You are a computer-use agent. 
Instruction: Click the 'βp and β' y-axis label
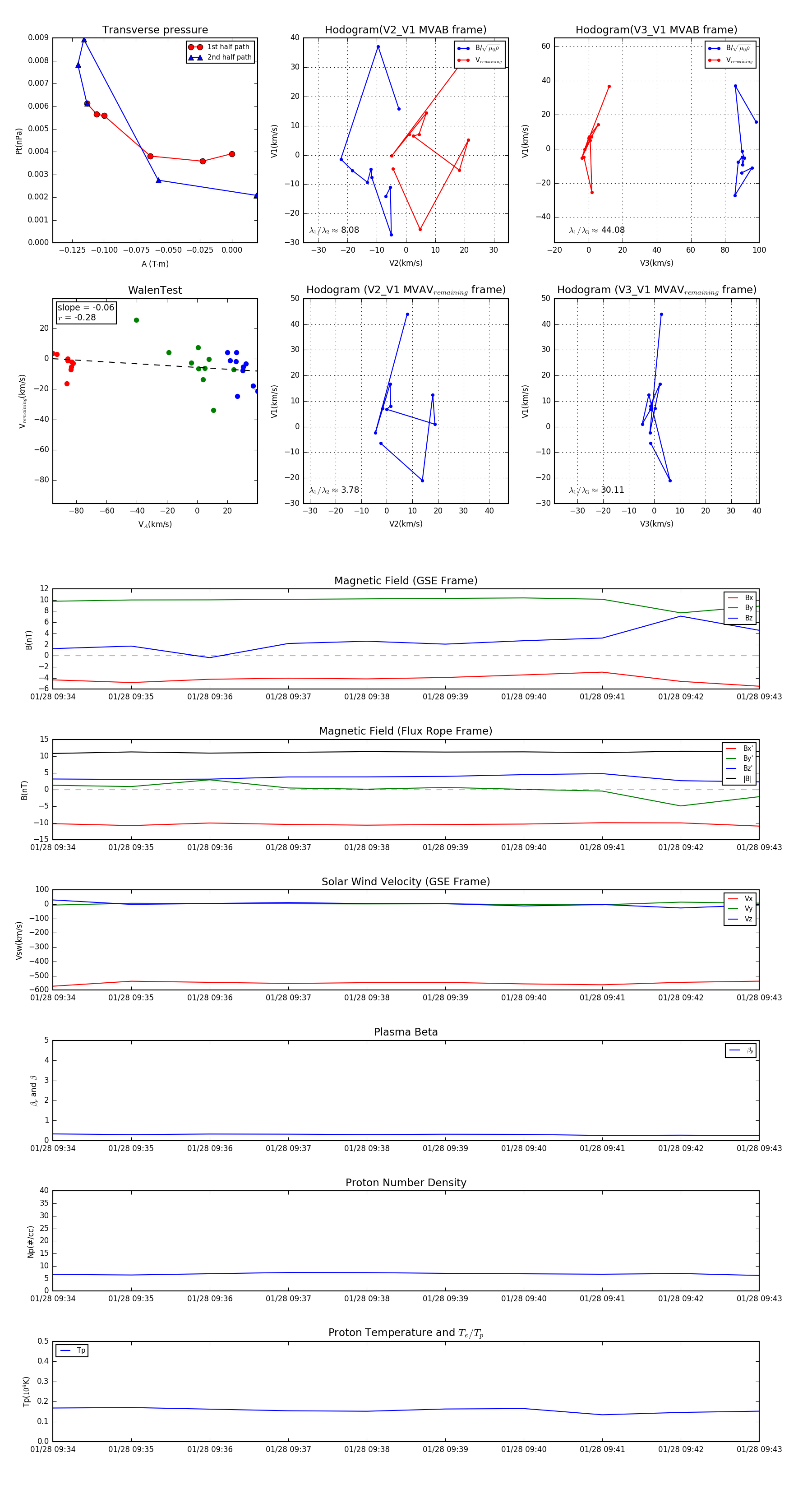click(33, 1090)
